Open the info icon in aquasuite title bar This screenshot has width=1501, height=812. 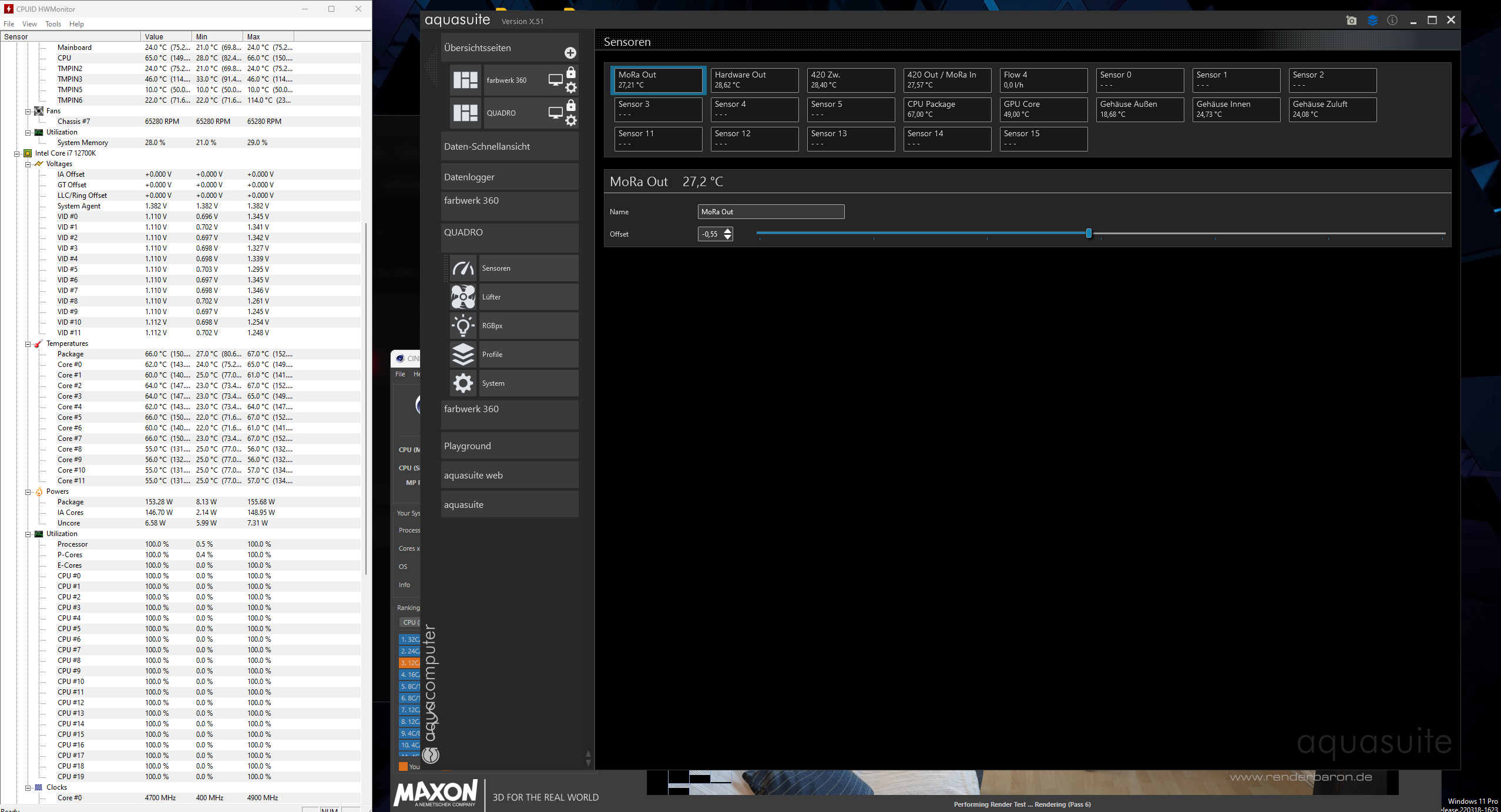click(x=1392, y=21)
